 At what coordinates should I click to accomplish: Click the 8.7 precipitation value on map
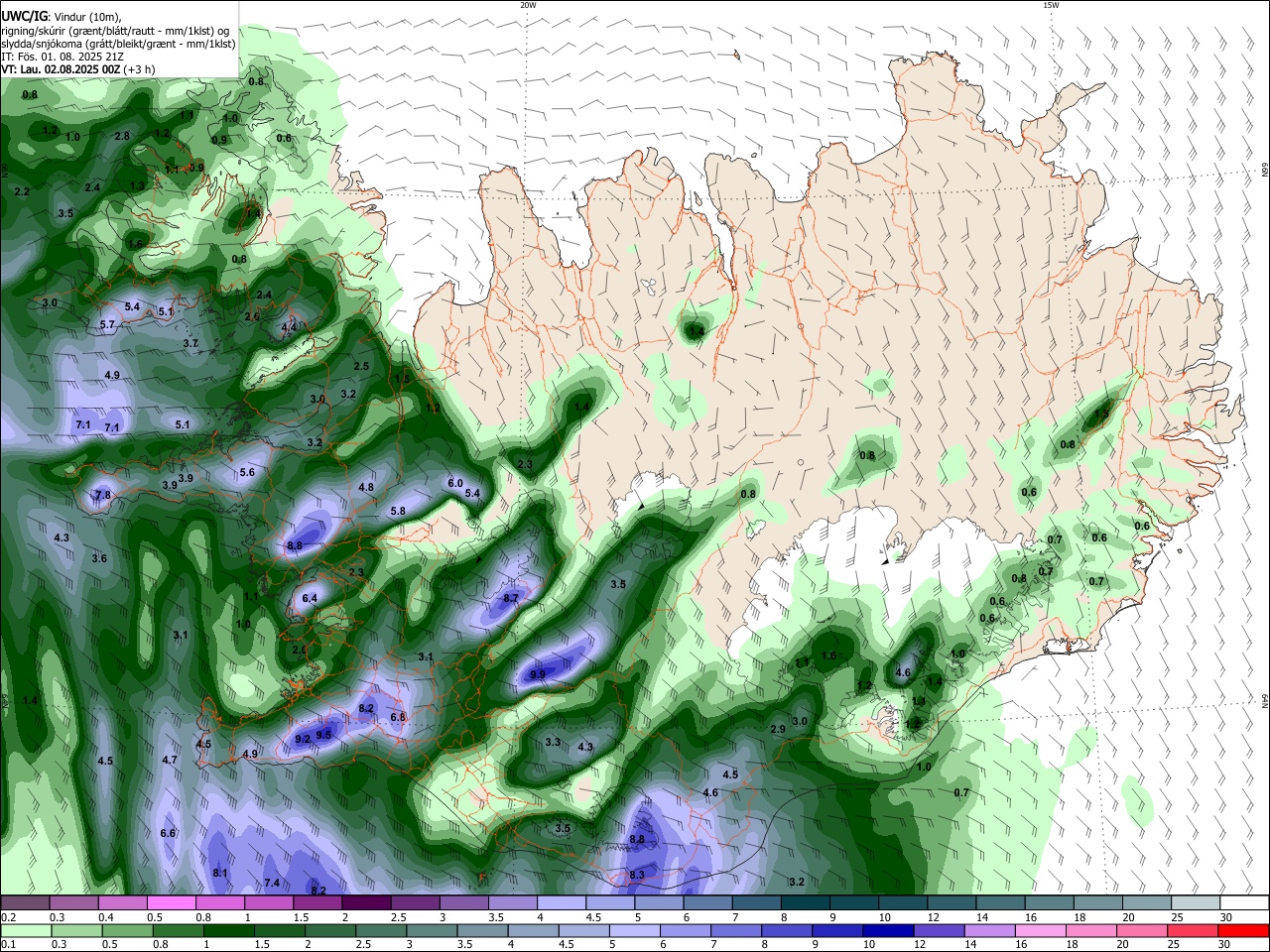pos(511,598)
